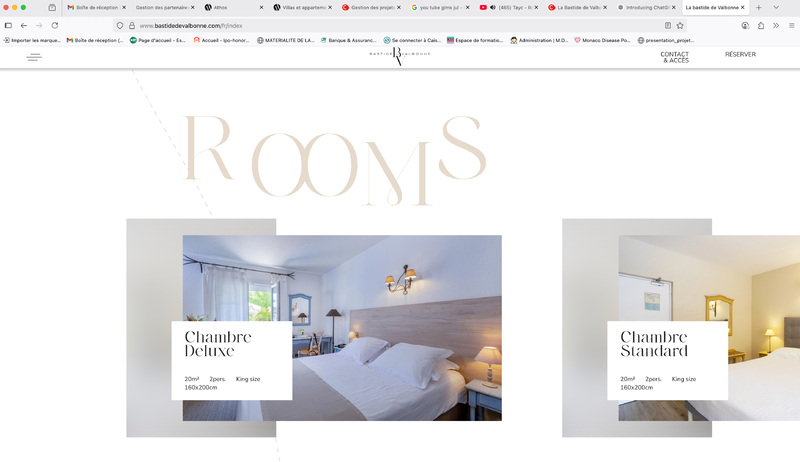
Task: Go back to the previous page
Action: (23, 25)
